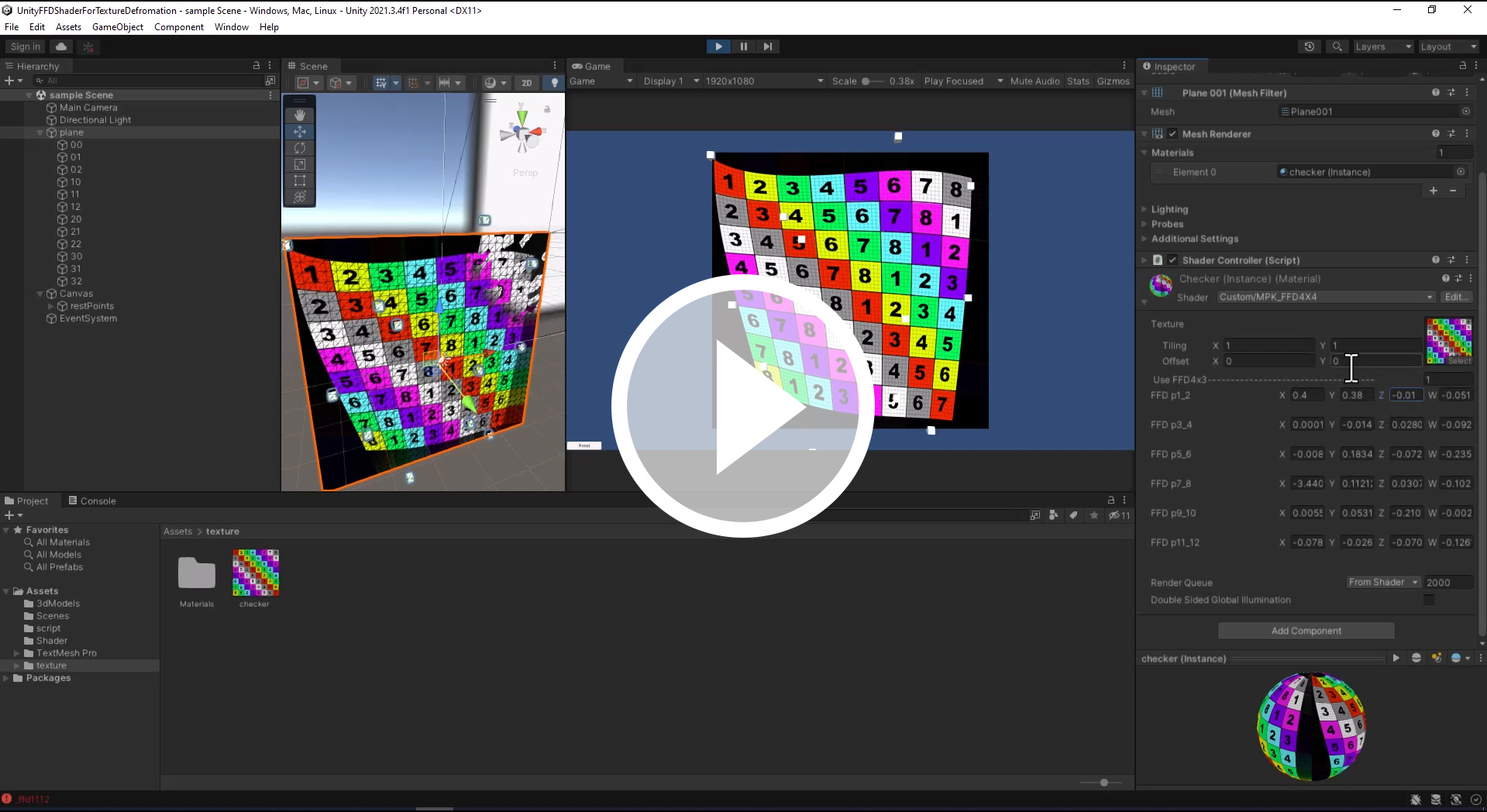The width and height of the screenshot is (1487, 812).
Task: Click the Project panel favorite star filter icon
Action: point(1094,515)
